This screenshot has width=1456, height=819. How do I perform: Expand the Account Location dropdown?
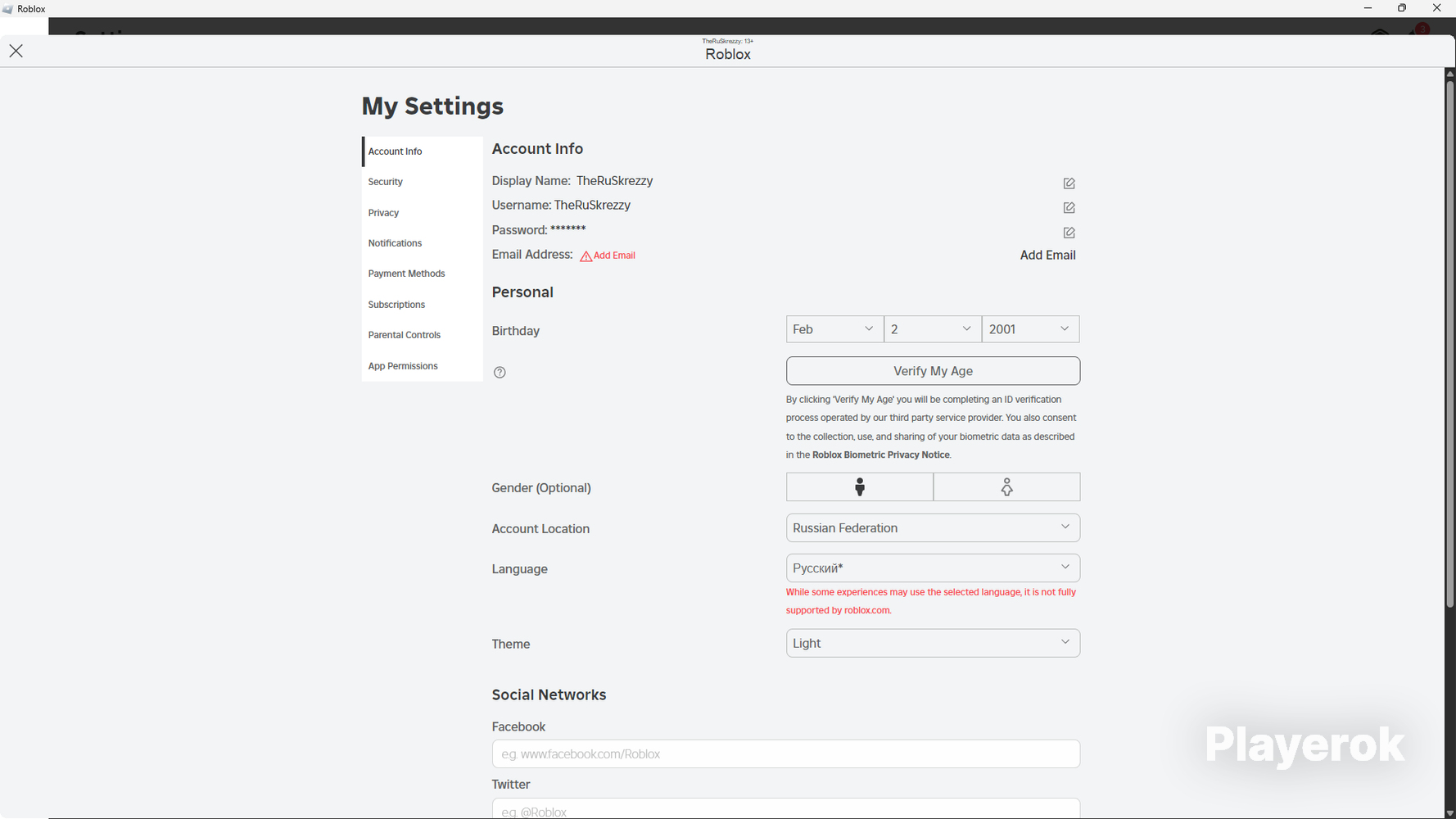[x=933, y=528]
